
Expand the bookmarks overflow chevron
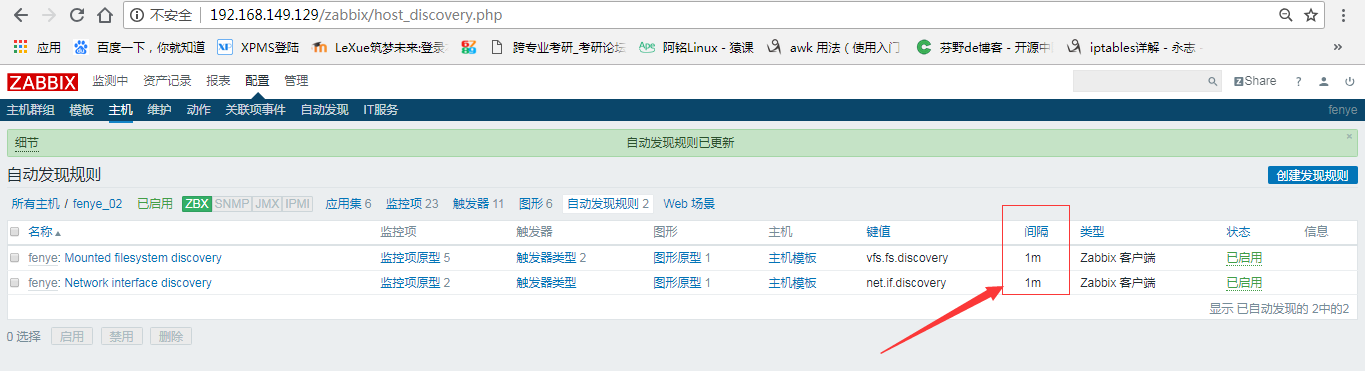coord(1338,47)
